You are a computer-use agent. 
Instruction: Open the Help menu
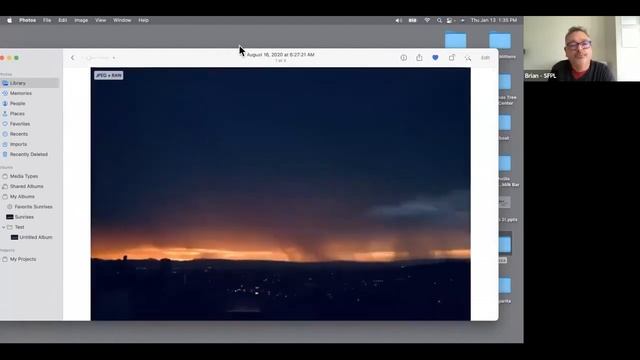pos(143,20)
